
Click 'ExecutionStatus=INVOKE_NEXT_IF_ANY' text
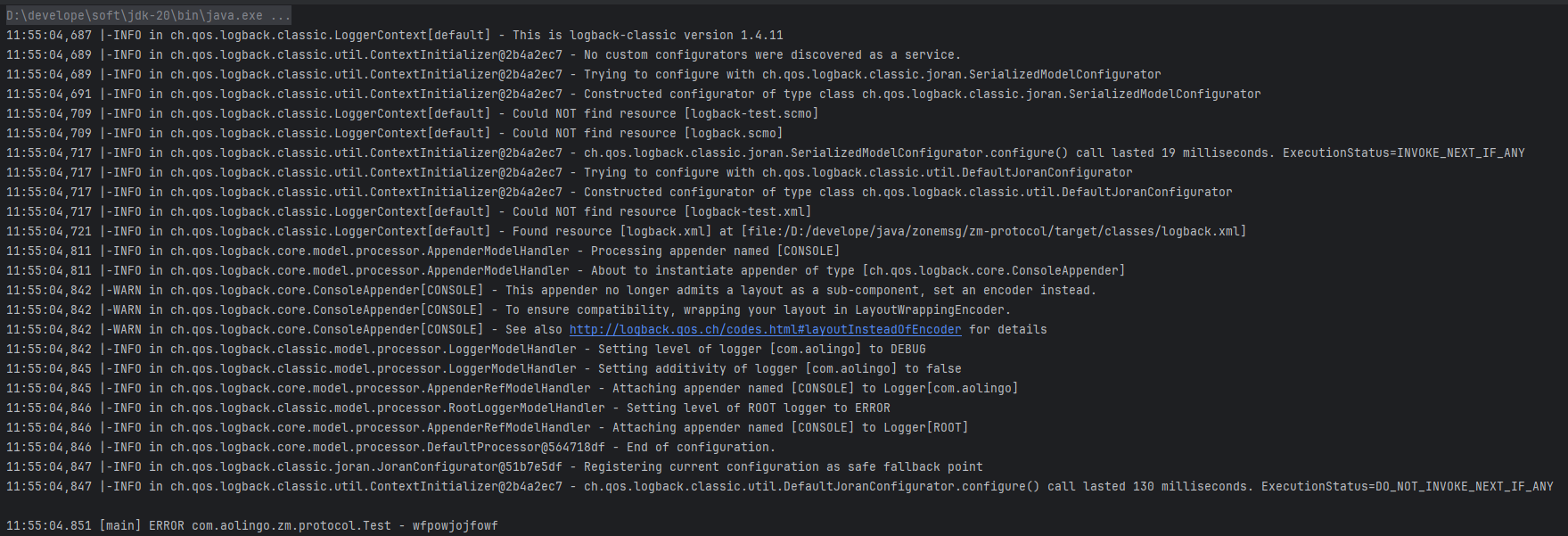pos(1404,153)
